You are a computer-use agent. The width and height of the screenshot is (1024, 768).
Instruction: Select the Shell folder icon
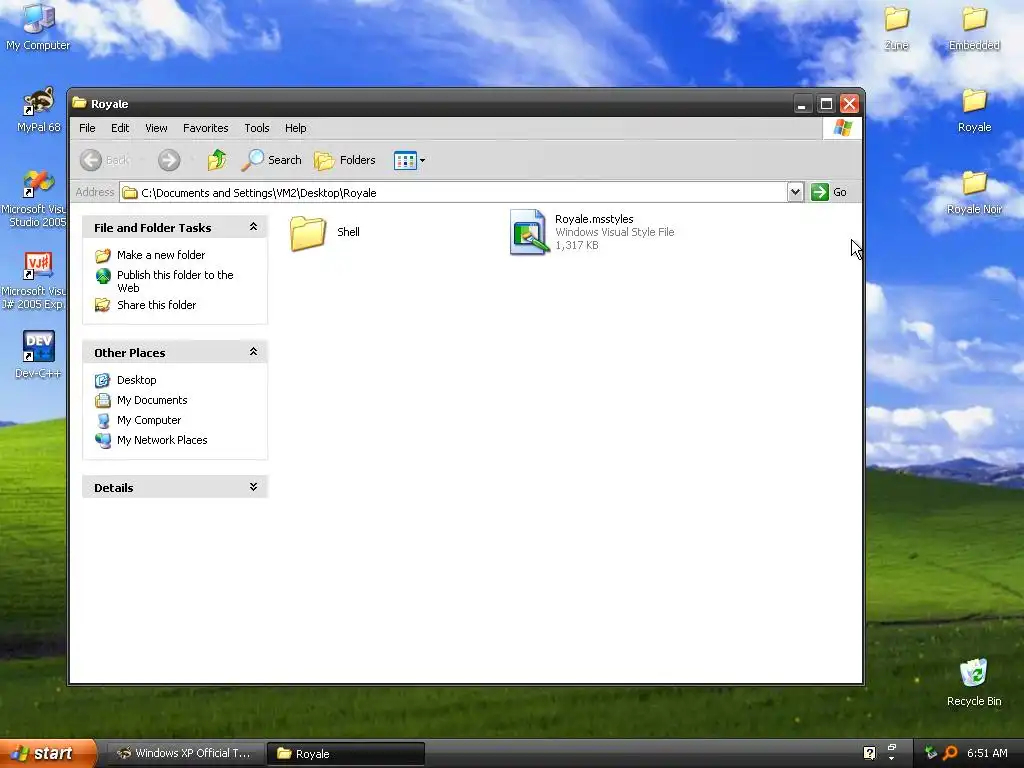coord(308,232)
